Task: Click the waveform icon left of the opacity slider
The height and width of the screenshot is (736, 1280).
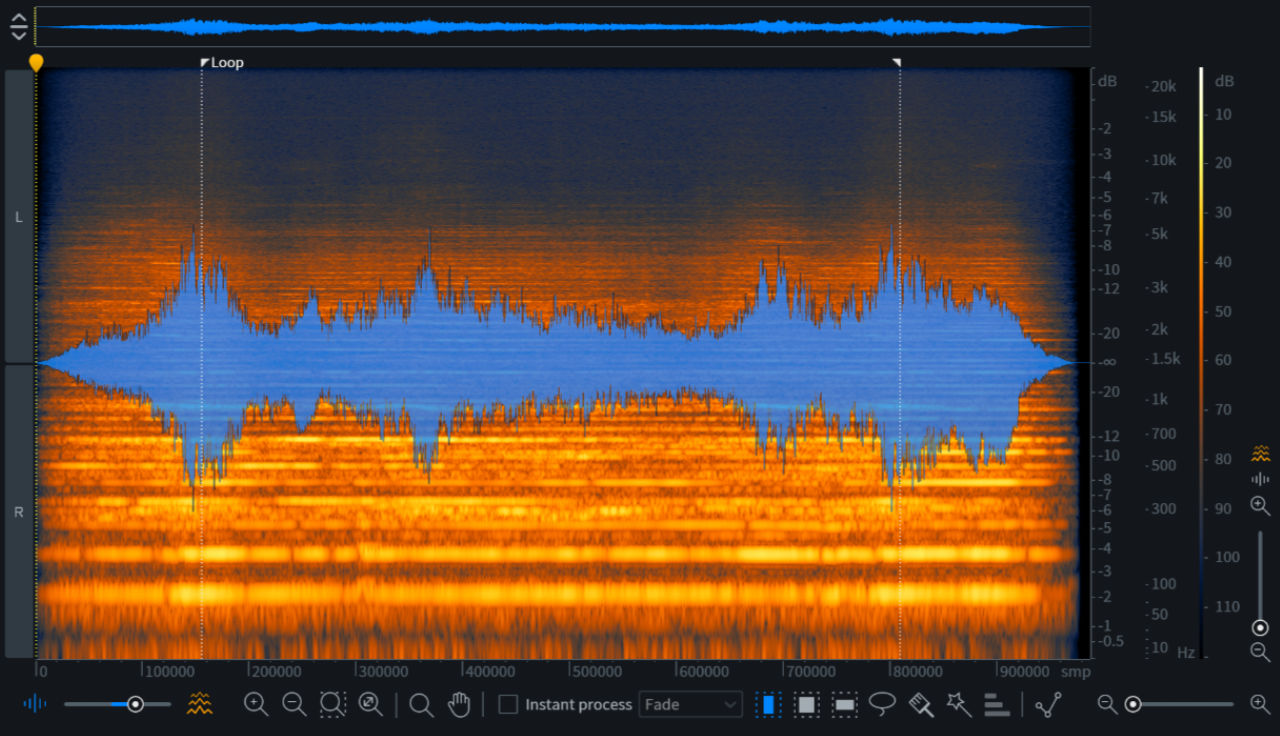Action: [x=35, y=704]
